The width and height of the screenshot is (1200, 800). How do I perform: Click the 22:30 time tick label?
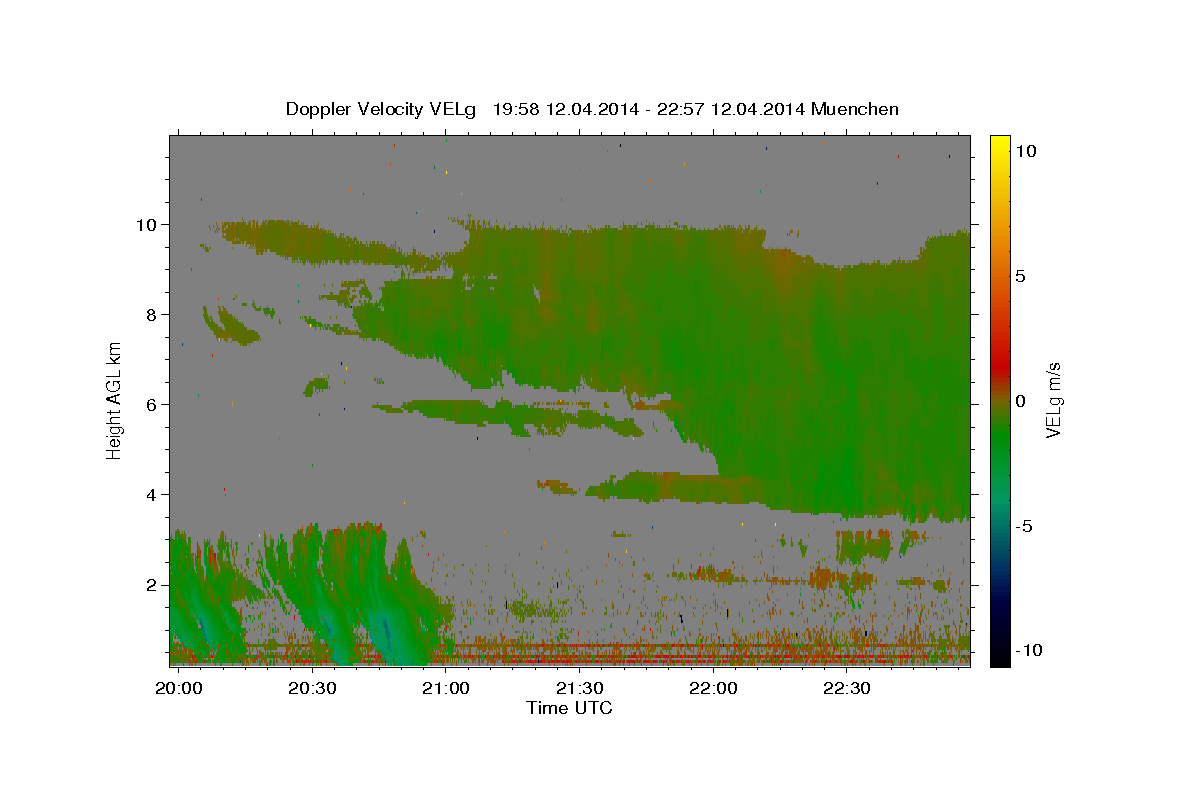pyautogui.click(x=846, y=688)
